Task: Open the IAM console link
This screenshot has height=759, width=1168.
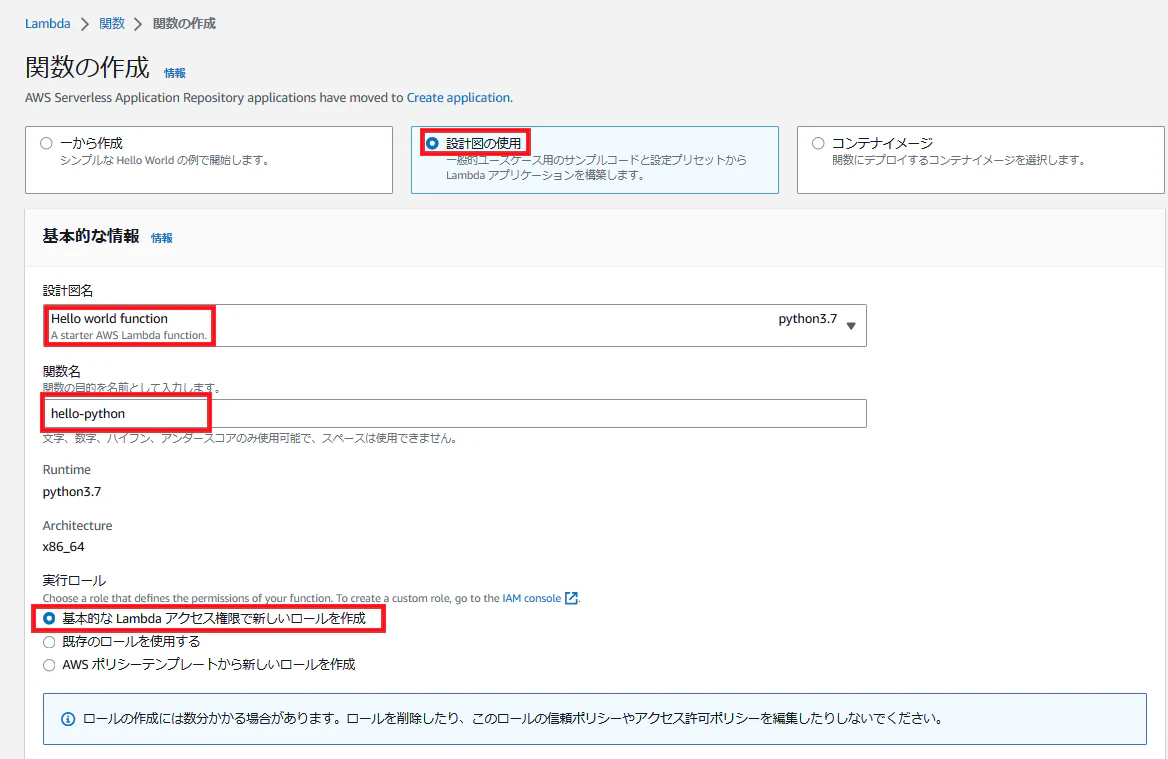Action: (x=531, y=598)
